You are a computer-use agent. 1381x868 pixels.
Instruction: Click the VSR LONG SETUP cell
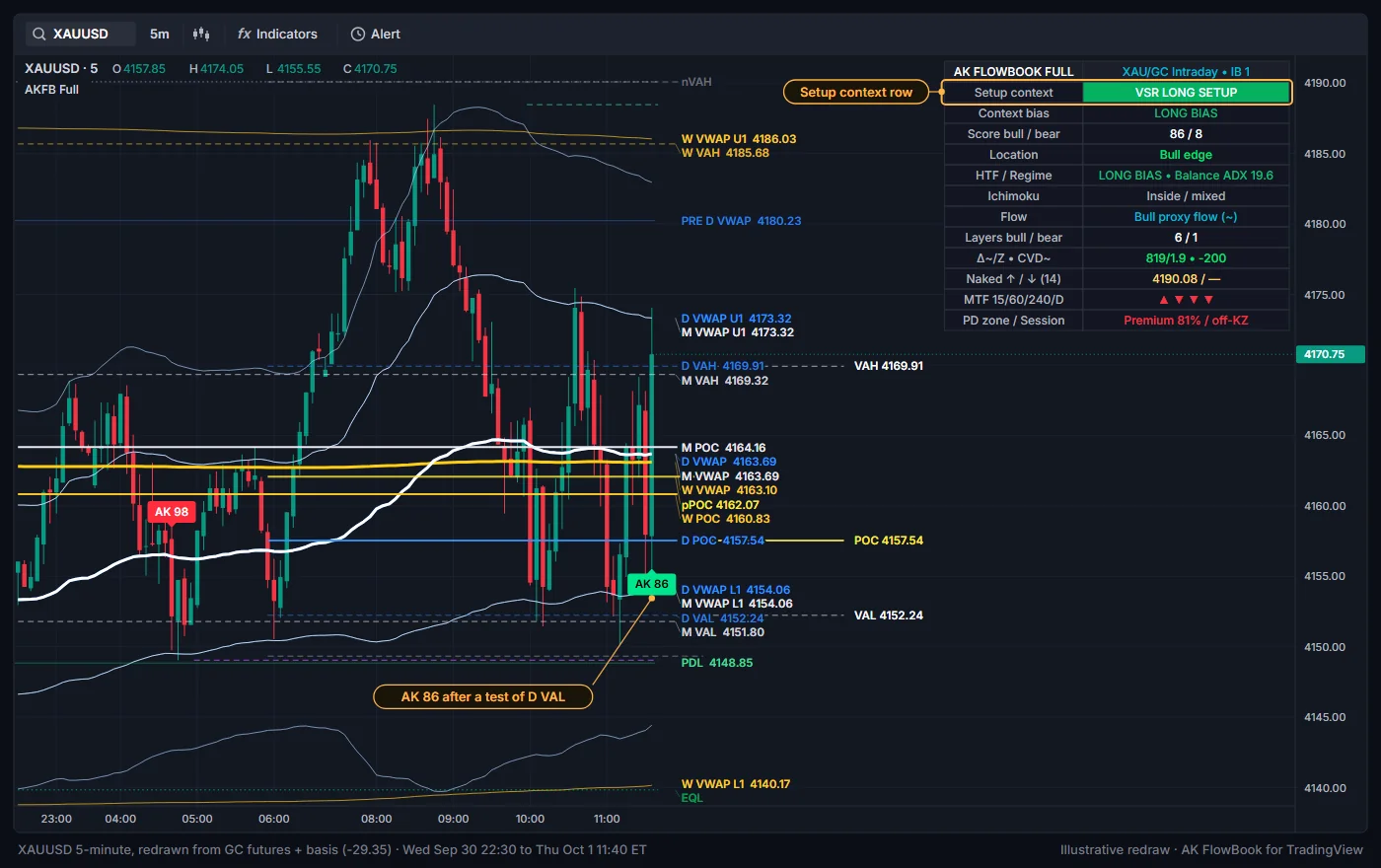[x=1186, y=93]
